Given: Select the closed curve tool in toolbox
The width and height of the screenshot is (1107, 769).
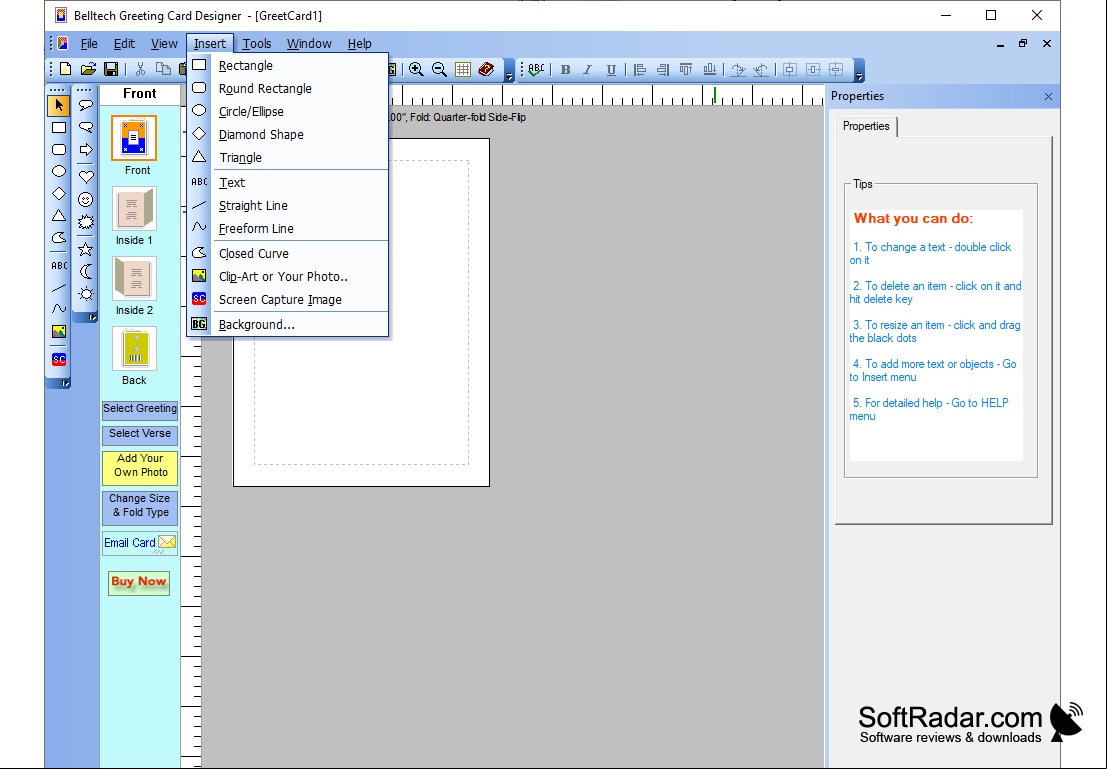Looking at the screenshot, I should [59, 237].
